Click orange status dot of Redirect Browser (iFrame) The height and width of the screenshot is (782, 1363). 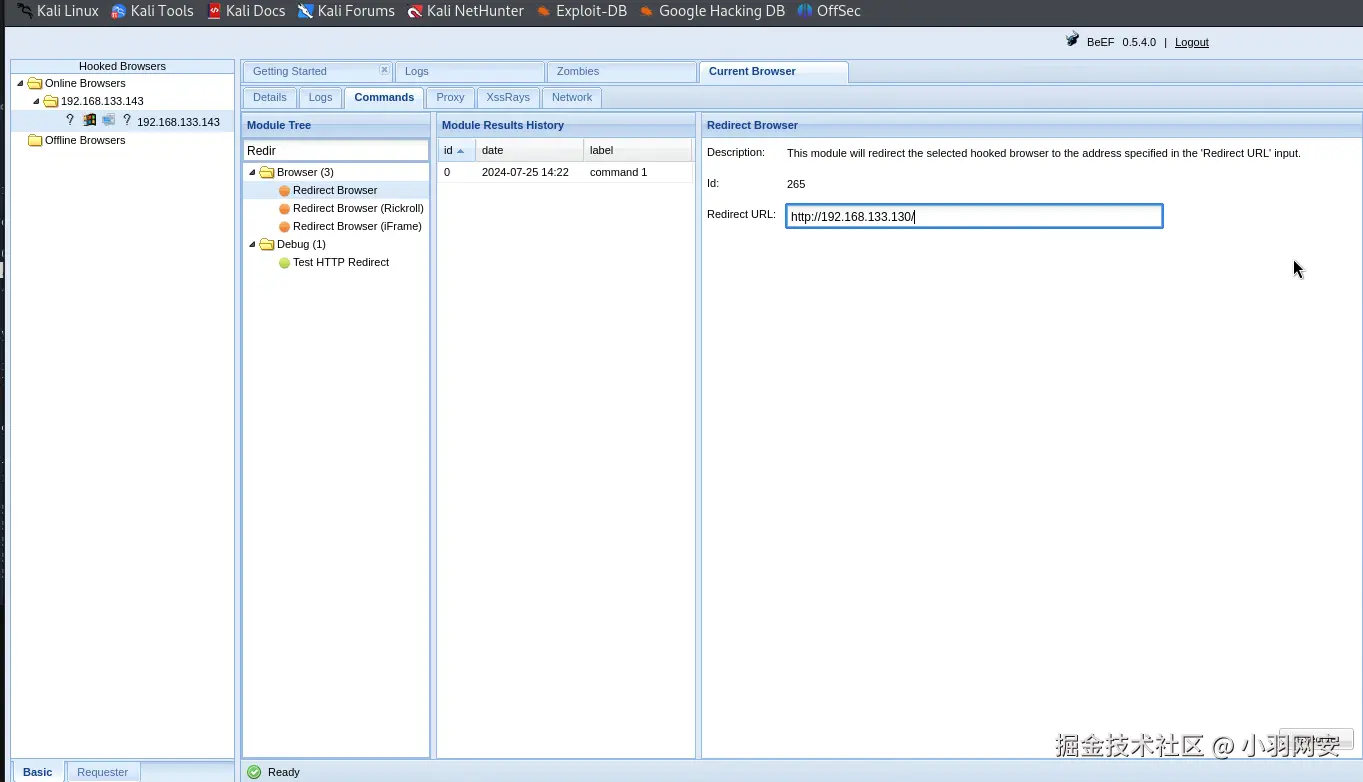coord(284,227)
